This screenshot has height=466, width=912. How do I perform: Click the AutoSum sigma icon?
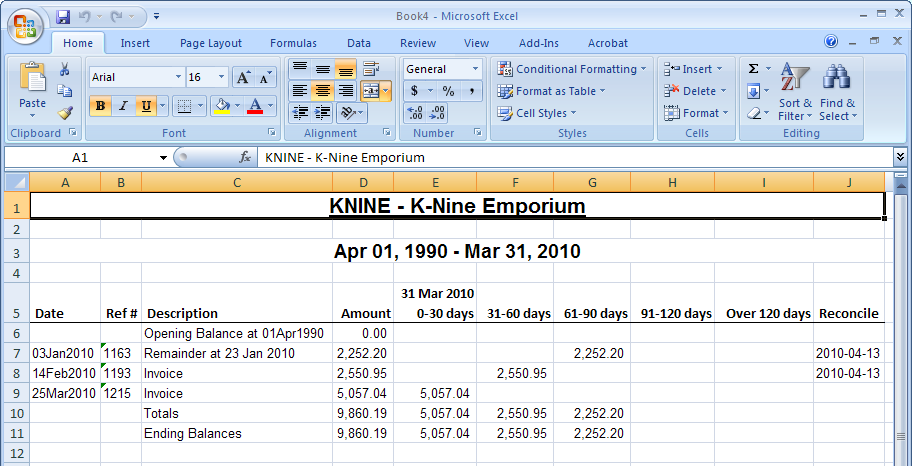tap(753, 69)
